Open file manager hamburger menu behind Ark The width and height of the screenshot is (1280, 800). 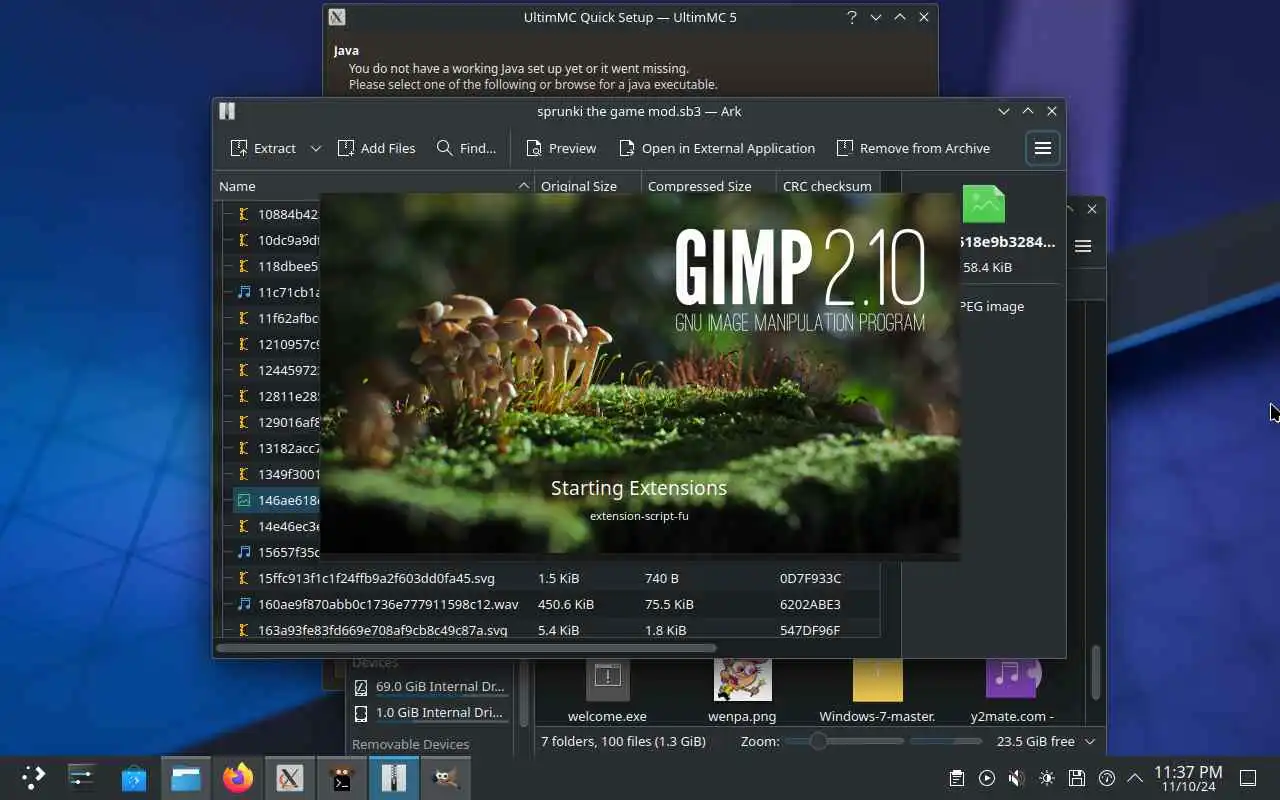pos(1083,246)
